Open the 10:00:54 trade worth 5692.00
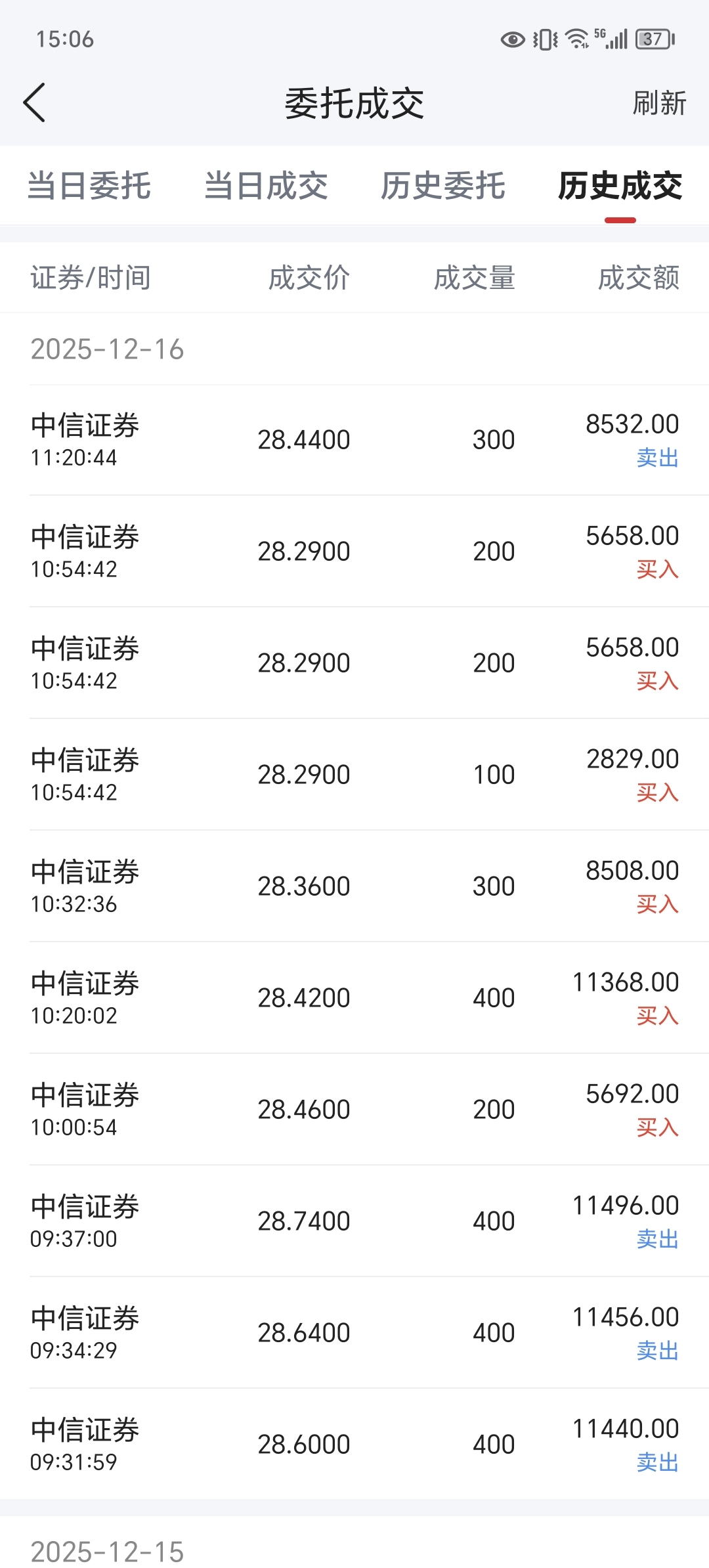The image size is (709, 1568). point(354,1110)
